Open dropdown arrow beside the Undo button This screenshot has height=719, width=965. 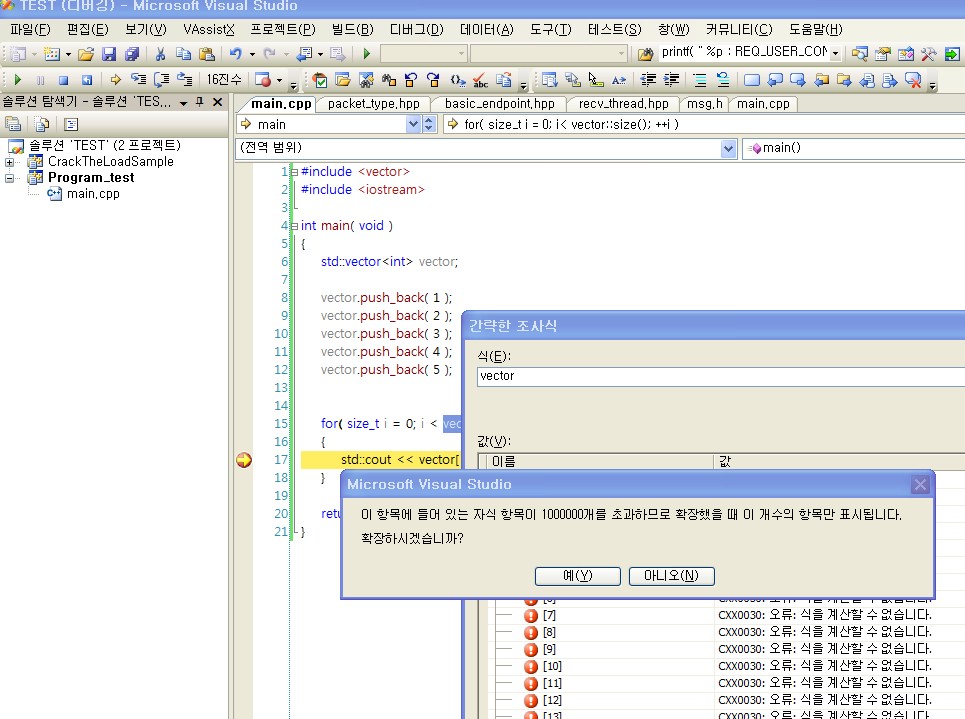coord(252,54)
